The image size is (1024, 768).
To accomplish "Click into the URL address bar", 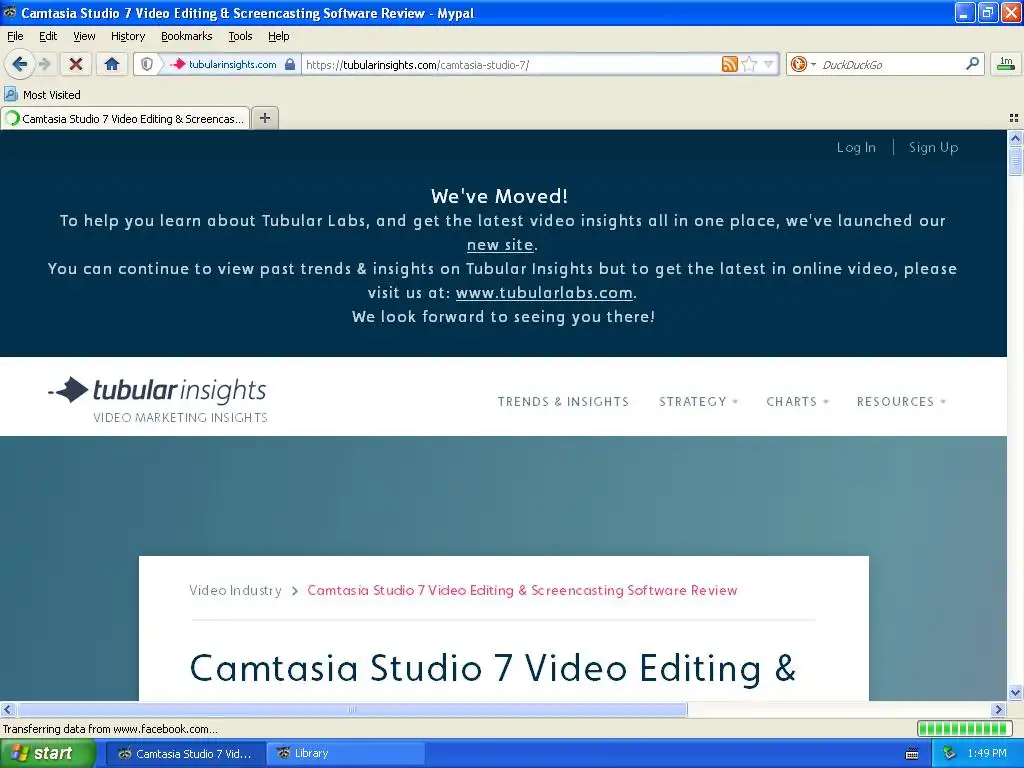I will [511, 64].
